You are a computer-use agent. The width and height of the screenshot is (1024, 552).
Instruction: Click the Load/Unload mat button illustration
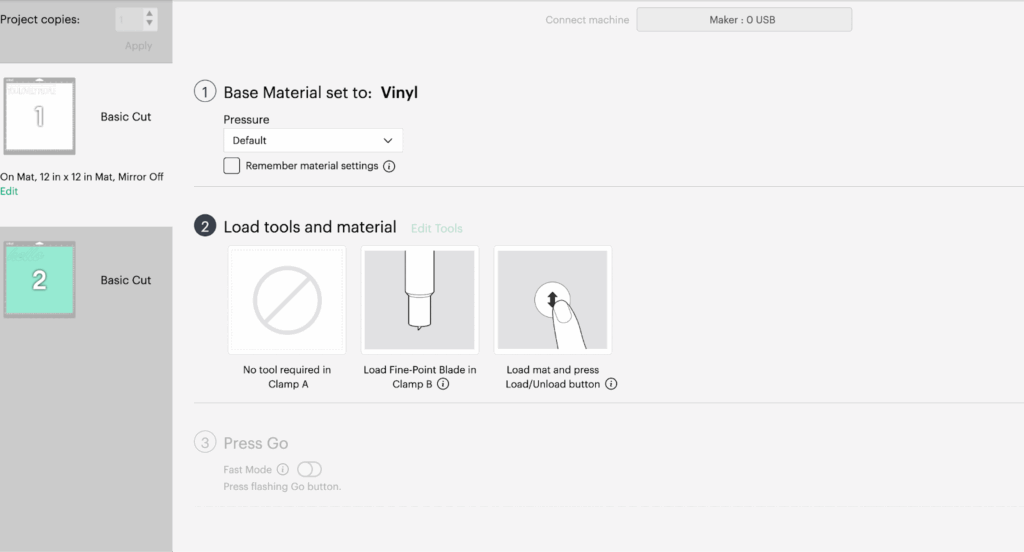pyautogui.click(x=552, y=300)
